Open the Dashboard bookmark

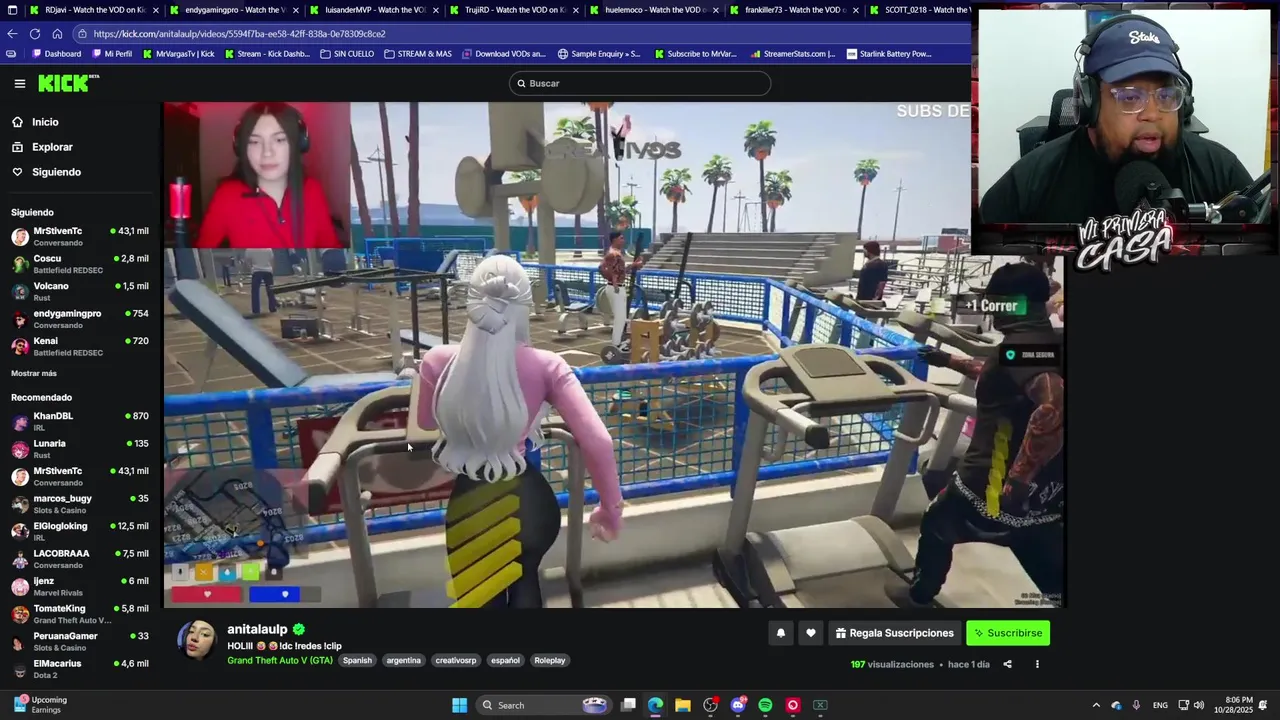[56, 54]
